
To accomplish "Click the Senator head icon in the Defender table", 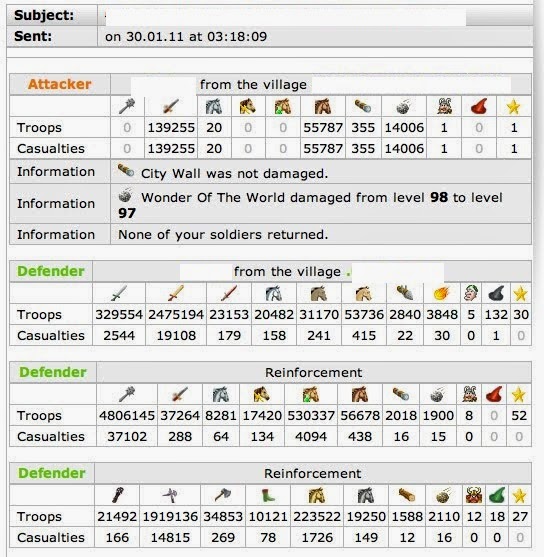I will (x=471, y=293).
